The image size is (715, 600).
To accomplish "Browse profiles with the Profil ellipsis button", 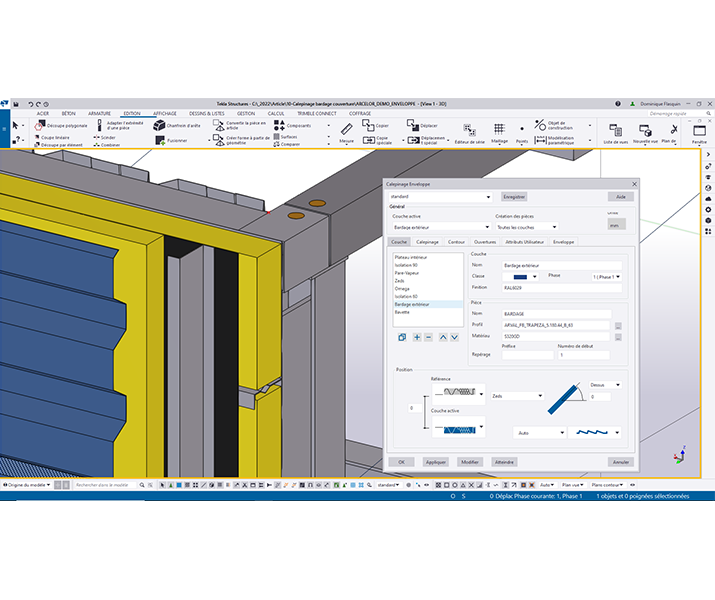I will tap(618, 325).
